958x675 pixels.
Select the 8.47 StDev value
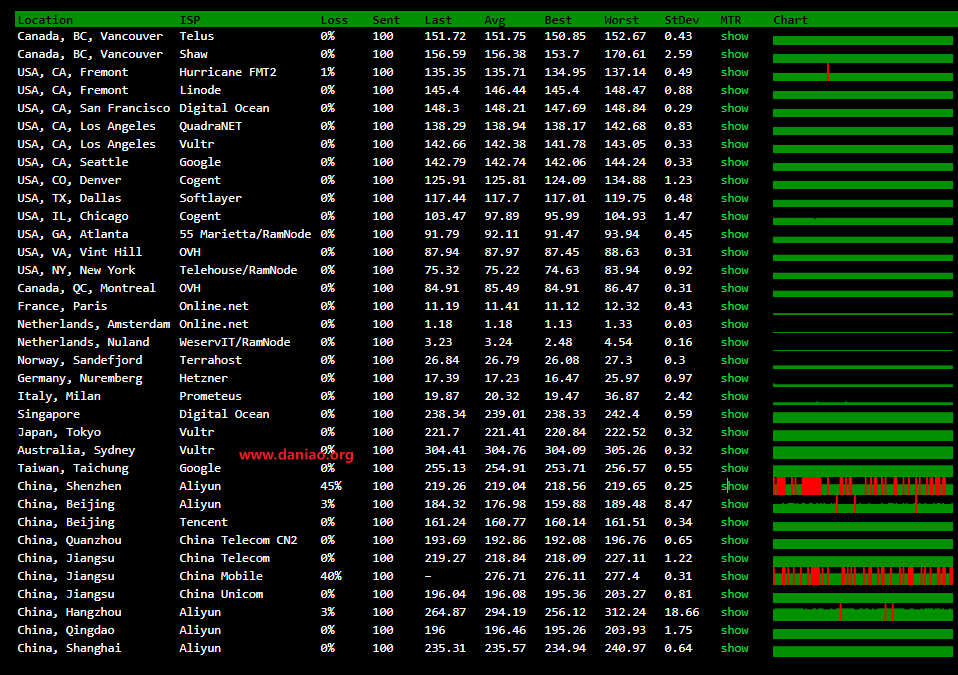pos(678,505)
